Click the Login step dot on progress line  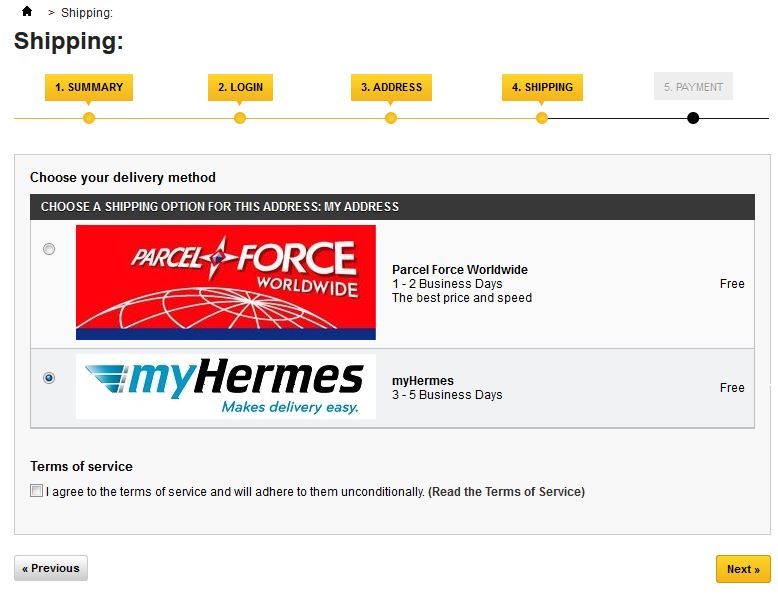[x=240, y=118]
